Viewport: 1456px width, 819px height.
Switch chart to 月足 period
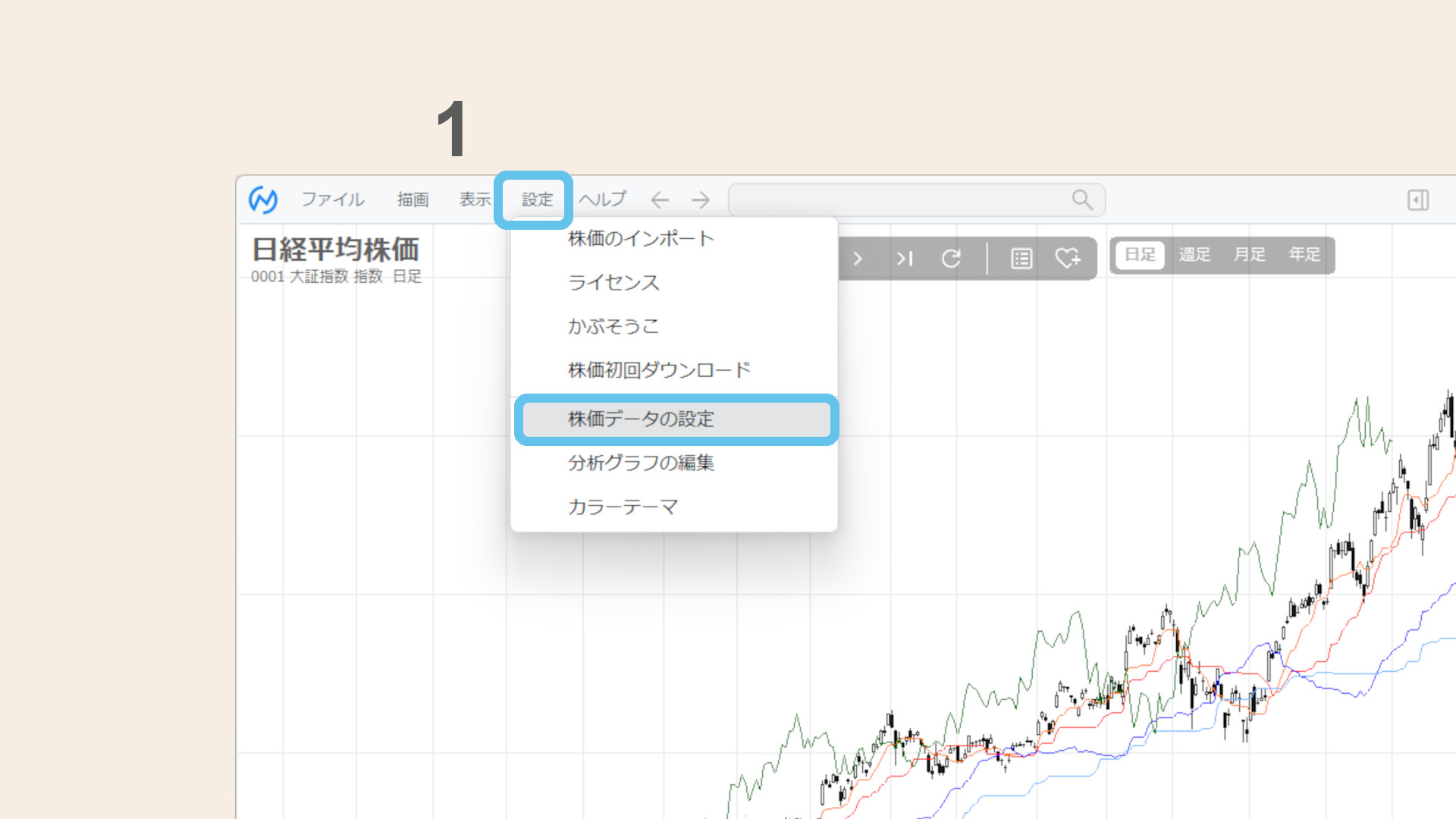pyautogui.click(x=1249, y=255)
